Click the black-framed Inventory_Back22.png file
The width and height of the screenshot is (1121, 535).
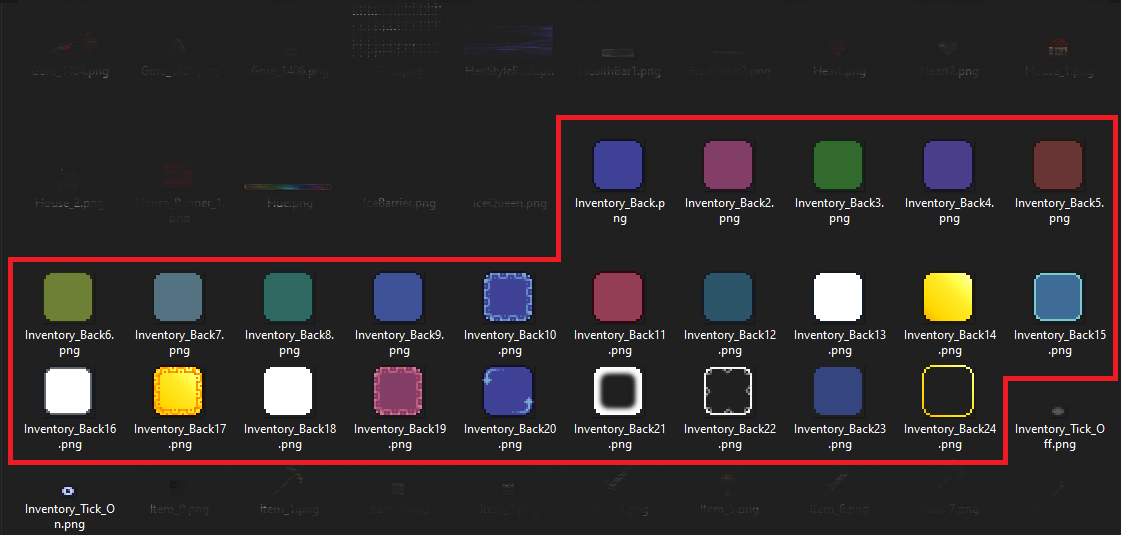click(x=728, y=391)
